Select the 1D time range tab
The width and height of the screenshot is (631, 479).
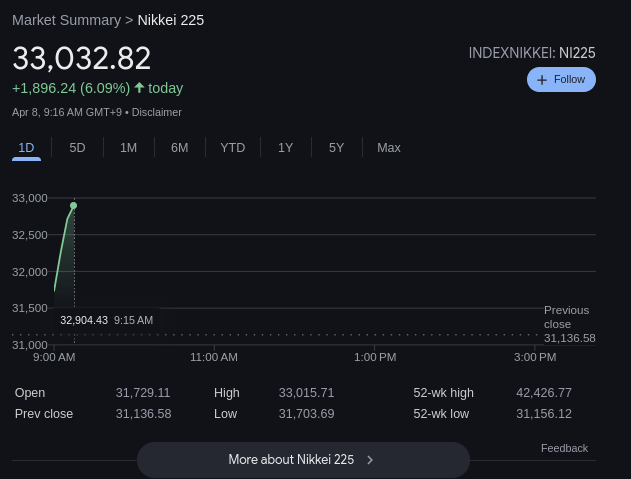pos(26,148)
